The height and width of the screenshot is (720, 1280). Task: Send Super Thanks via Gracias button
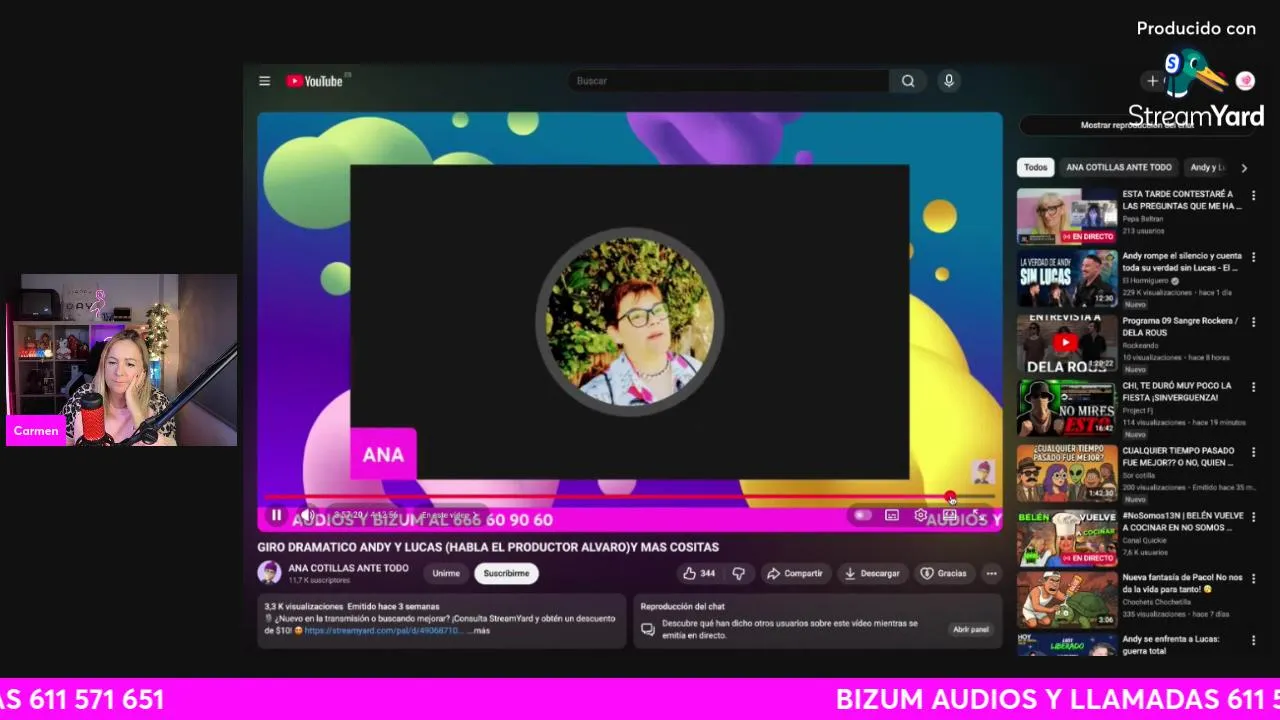click(943, 573)
